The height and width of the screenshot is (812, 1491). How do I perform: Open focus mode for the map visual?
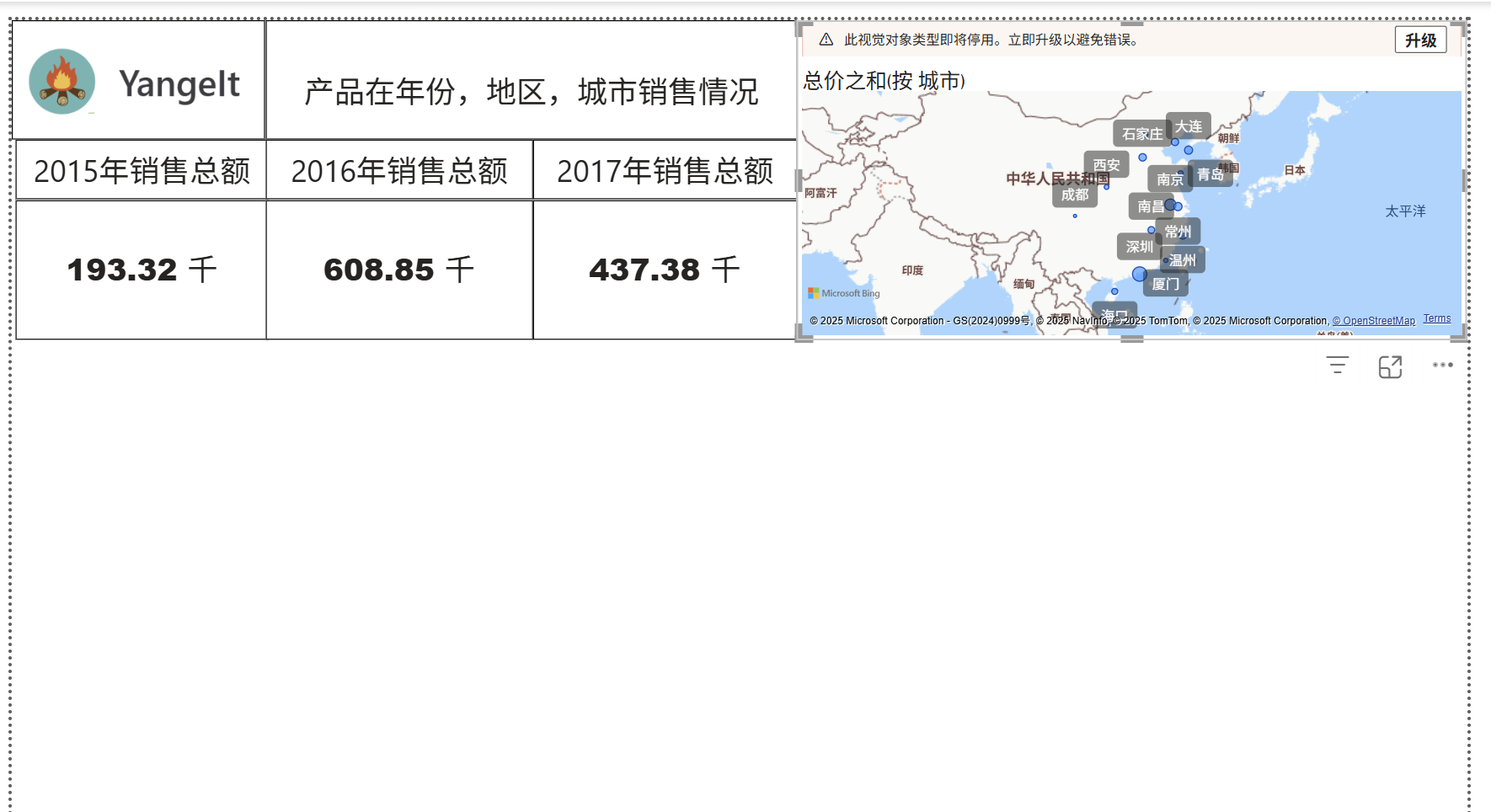[x=1390, y=366]
